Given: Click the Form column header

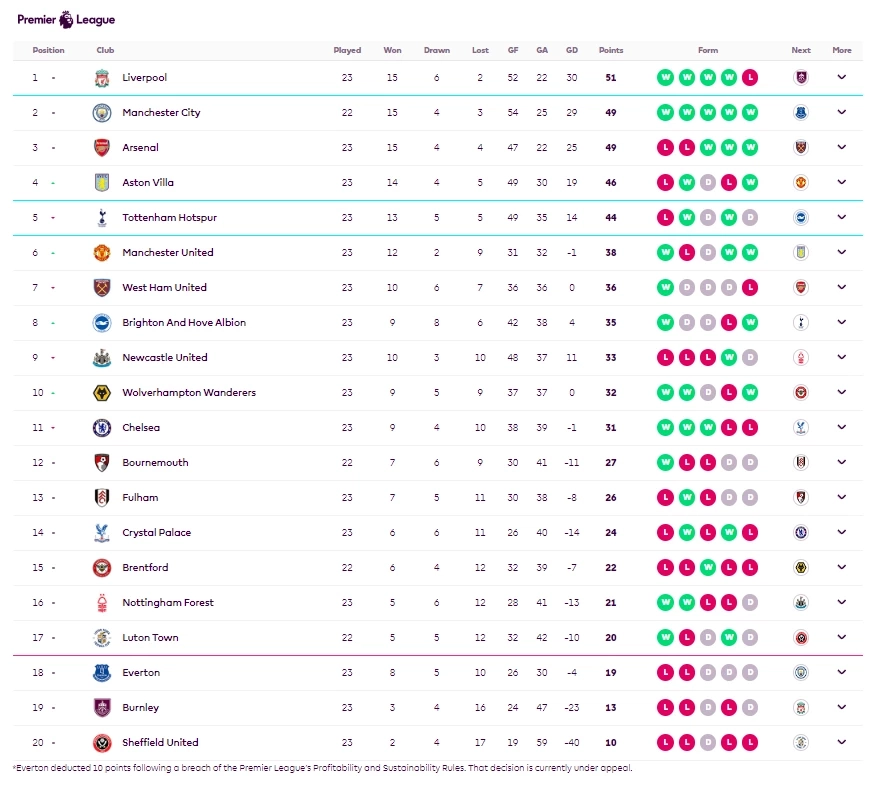Looking at the screenshot, I should point(708,50).
